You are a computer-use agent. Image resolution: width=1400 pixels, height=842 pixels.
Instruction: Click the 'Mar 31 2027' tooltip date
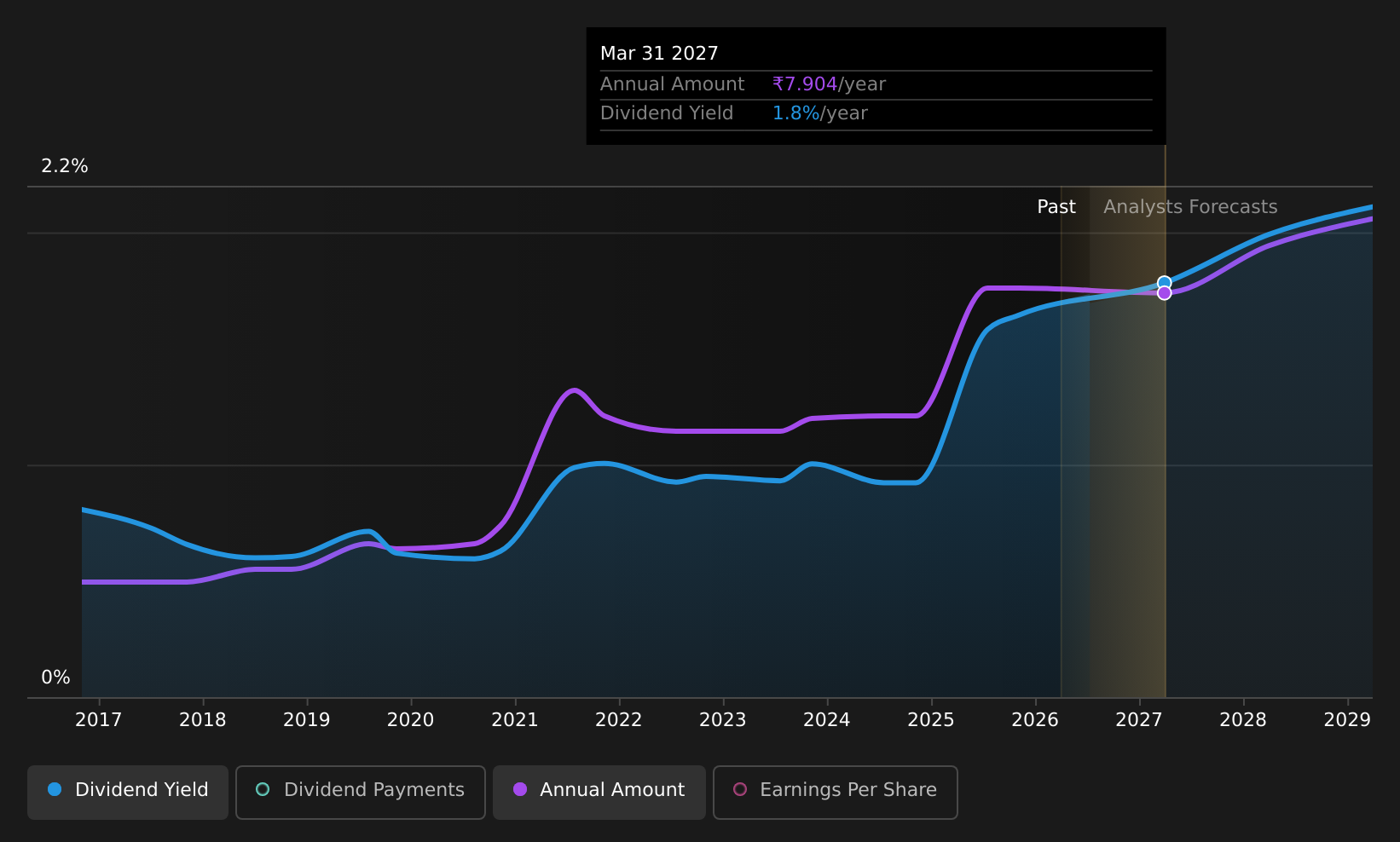coord(659,54)
